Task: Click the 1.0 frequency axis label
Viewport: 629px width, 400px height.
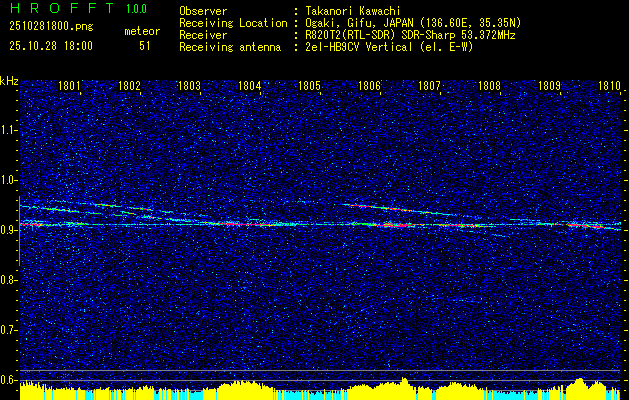Action: pyautogui.click(x=10, y=180)
